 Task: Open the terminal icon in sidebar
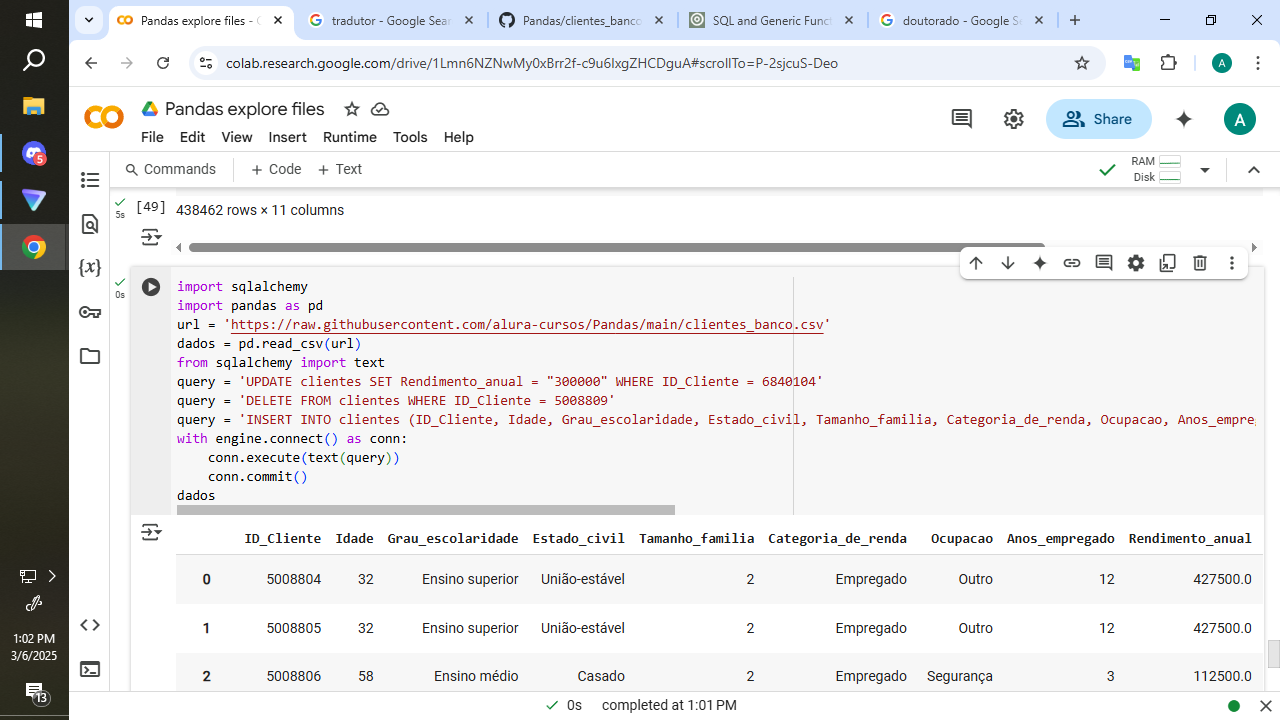(90, 669)
